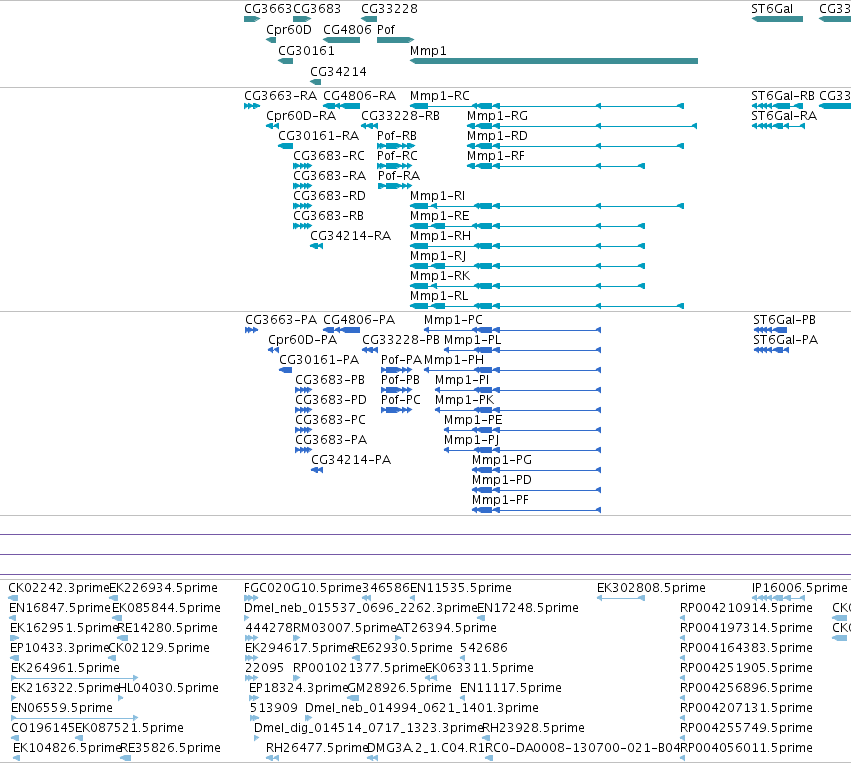Screen dimensions: 851x763
Task: Select the Mmp1-PG protein label
Action: pyautogui.click(x=502, y=460)
